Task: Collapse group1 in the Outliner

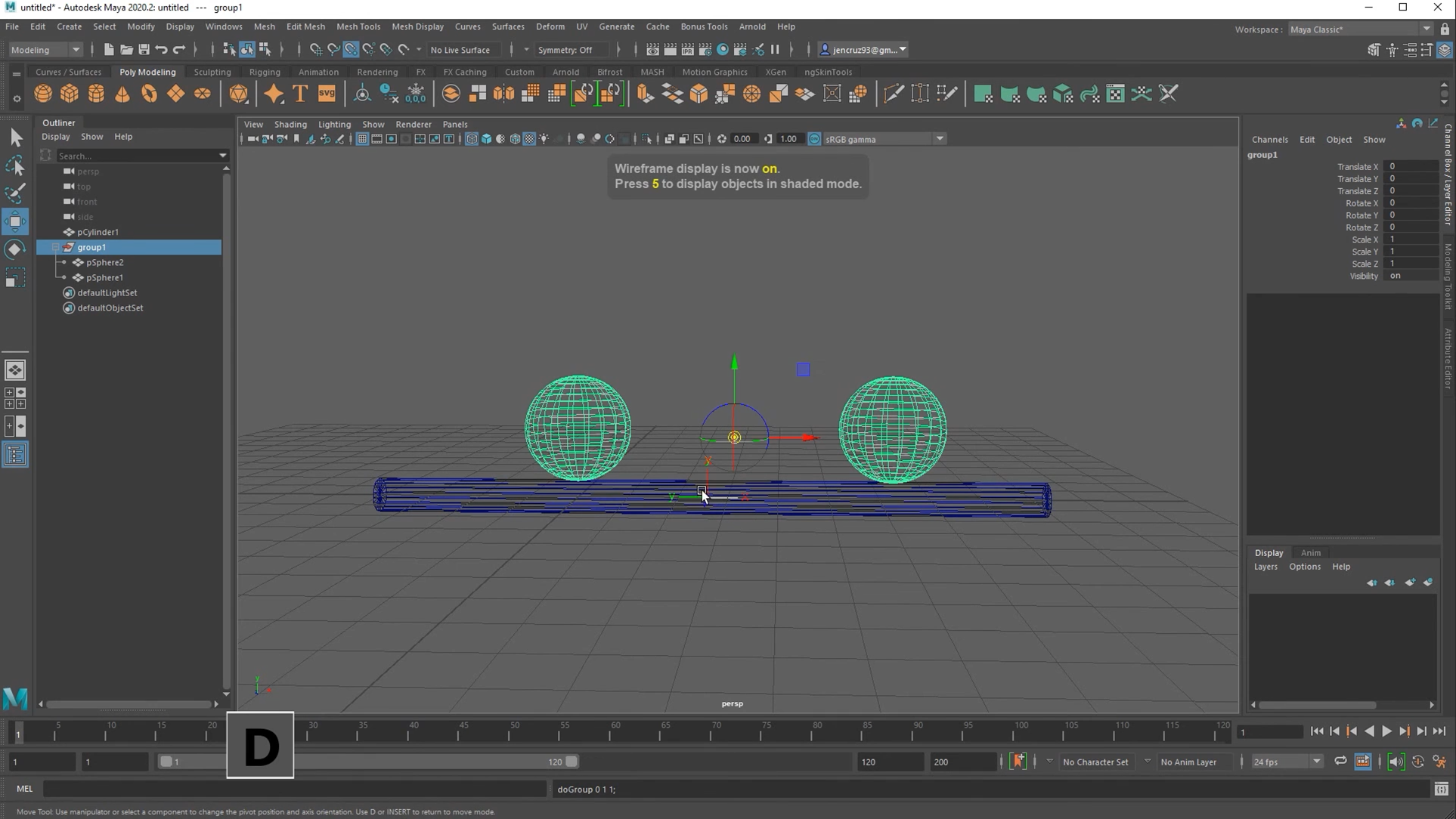Action: coord(55,247)
